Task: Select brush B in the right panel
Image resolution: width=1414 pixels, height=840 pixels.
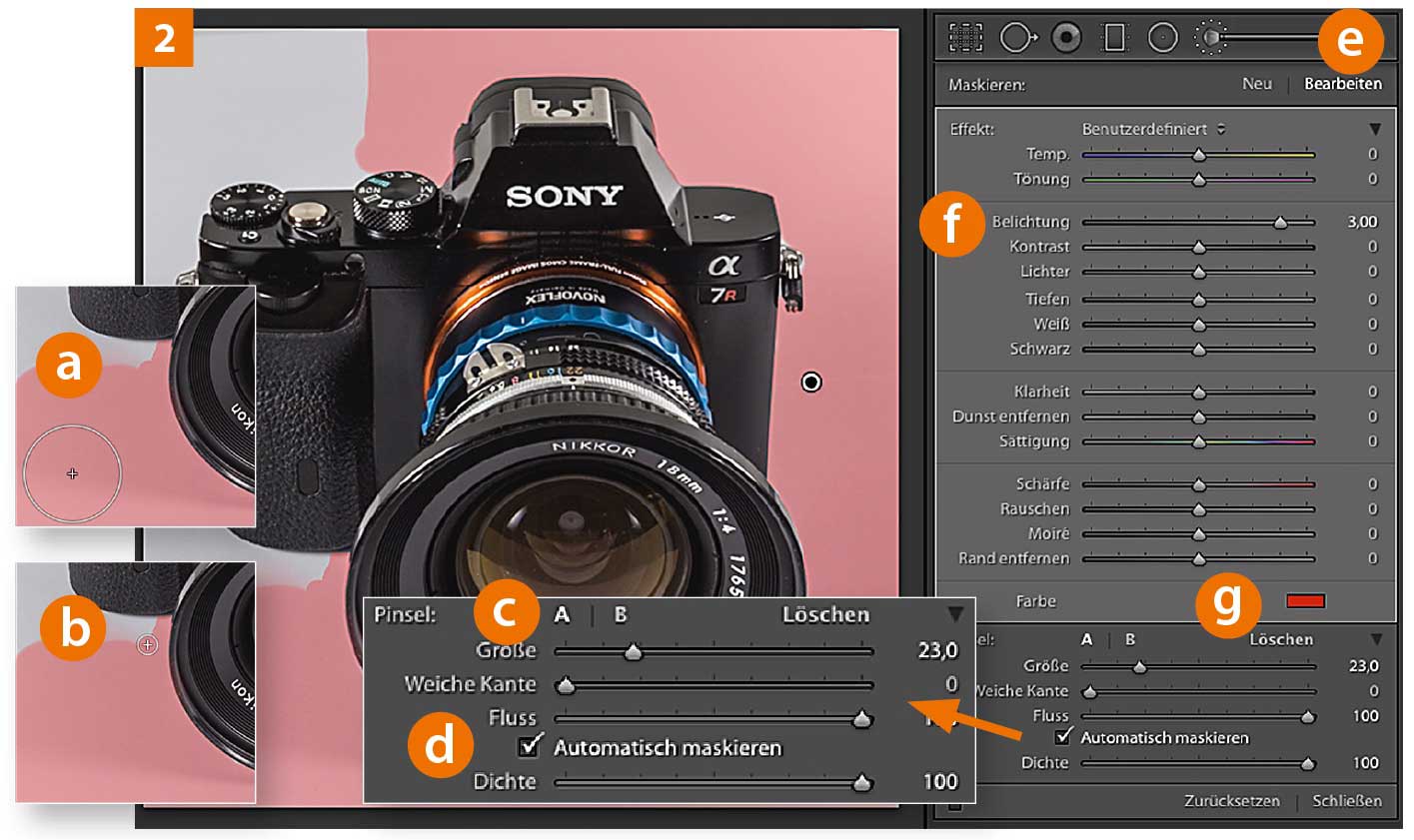Action: 1130,639
